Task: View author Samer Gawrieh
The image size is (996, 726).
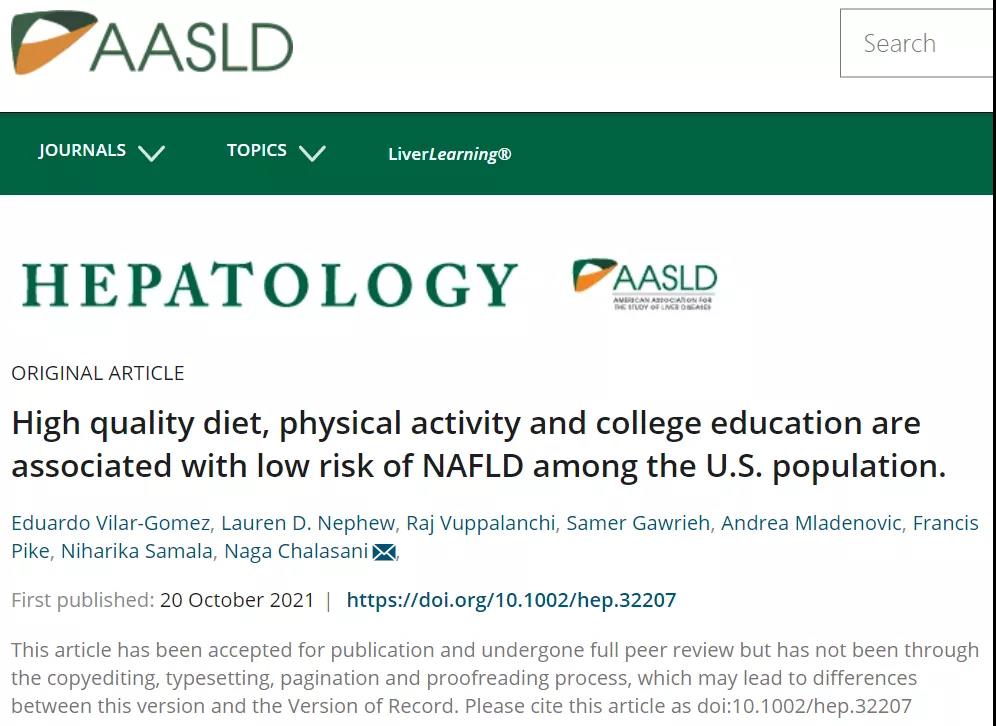Action: tap(638, 523)
